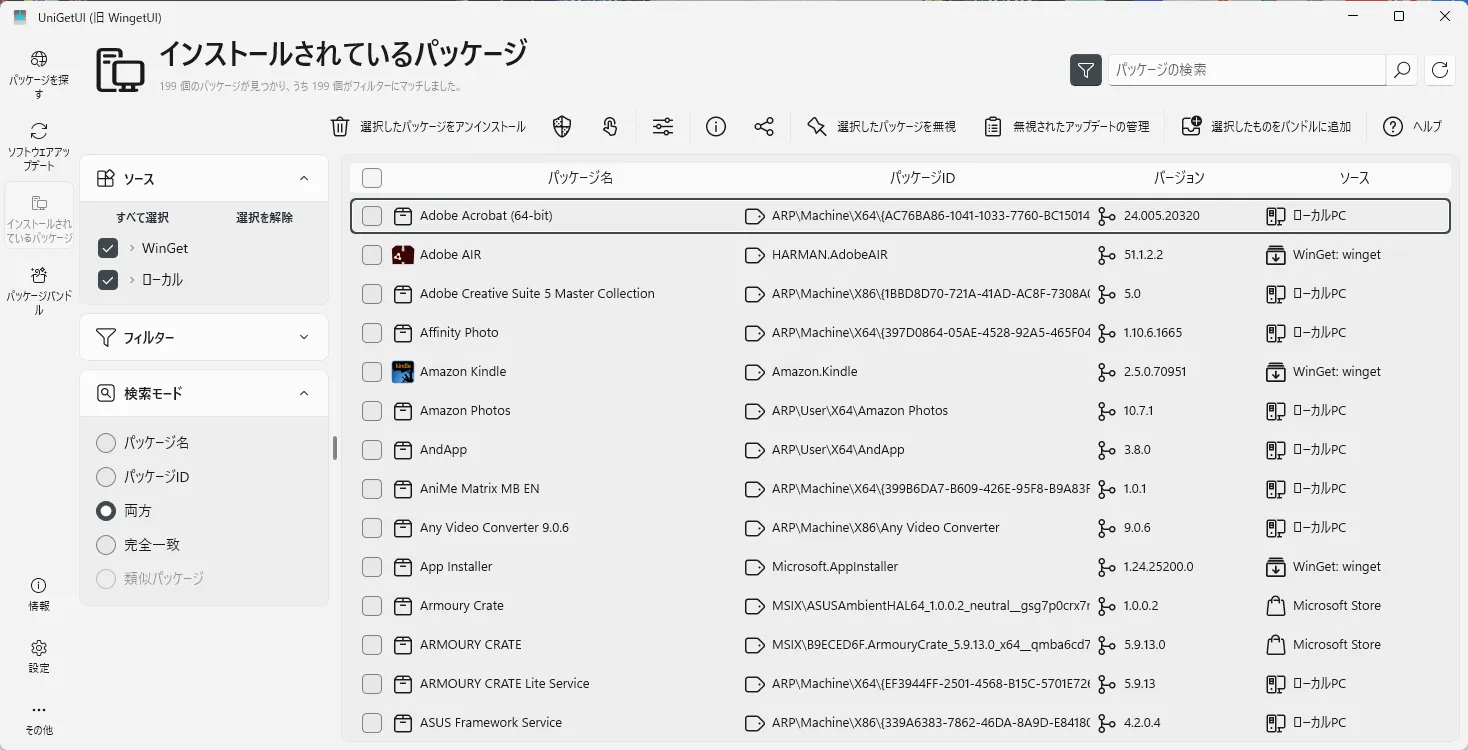
Task: Sort by ソース column header
Action: (1355, 178)
